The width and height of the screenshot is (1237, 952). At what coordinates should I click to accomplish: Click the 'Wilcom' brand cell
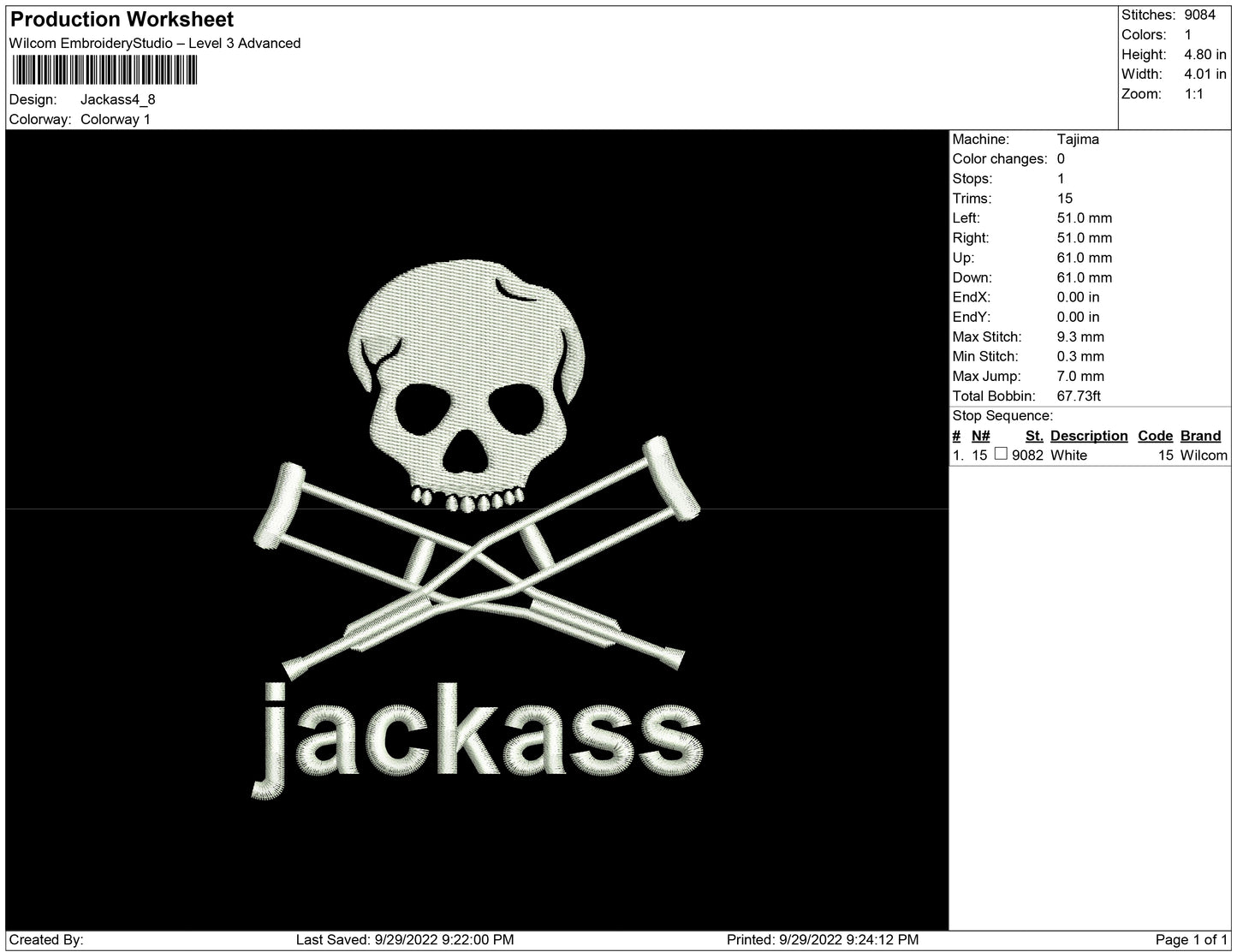coord(1204,455)
